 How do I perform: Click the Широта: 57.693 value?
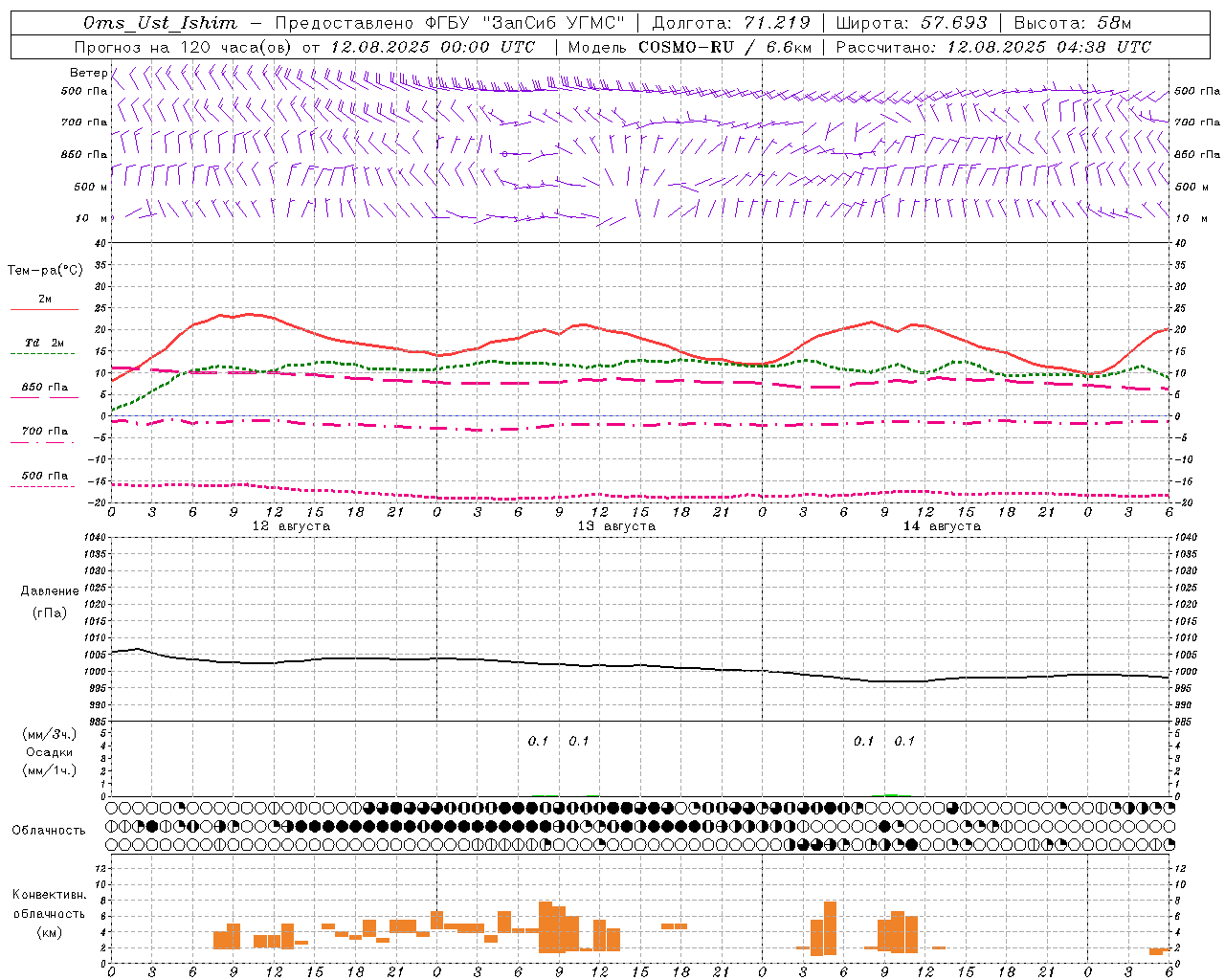click(911, 23)
